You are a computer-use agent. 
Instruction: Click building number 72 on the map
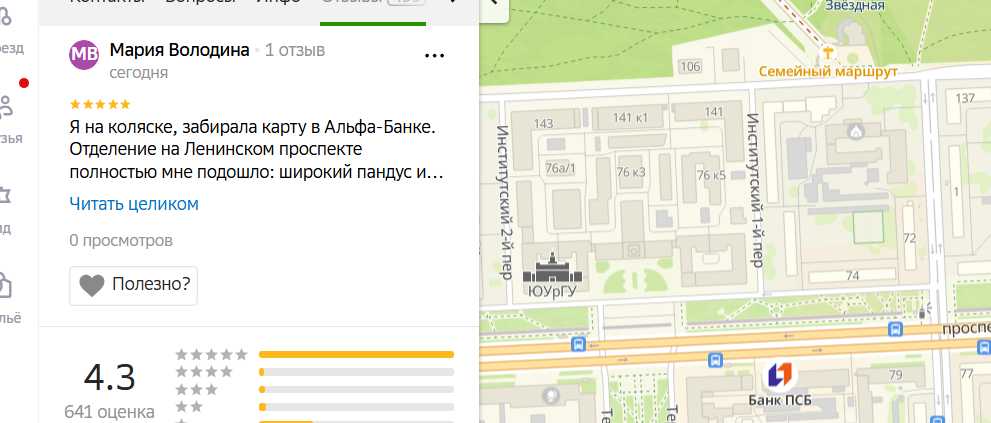tap(910, 238)
